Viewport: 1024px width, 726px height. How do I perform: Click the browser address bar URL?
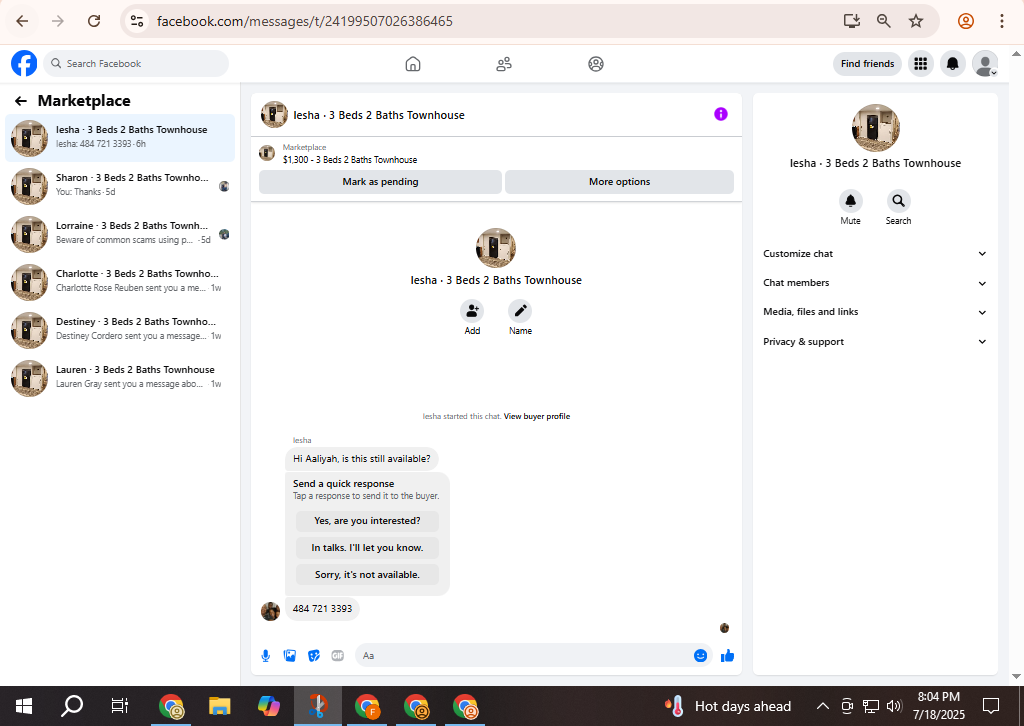[x=305, y=21]
